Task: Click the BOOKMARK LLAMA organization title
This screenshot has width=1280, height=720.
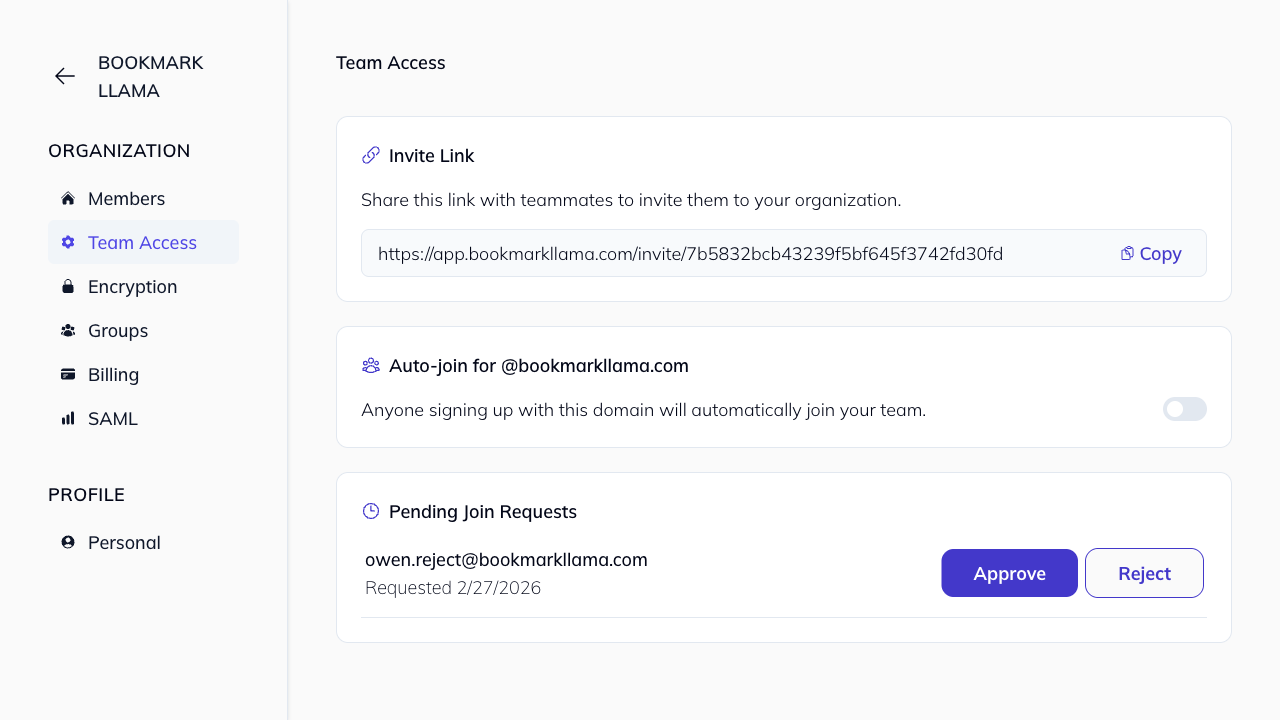Action: tap(150, 76)
